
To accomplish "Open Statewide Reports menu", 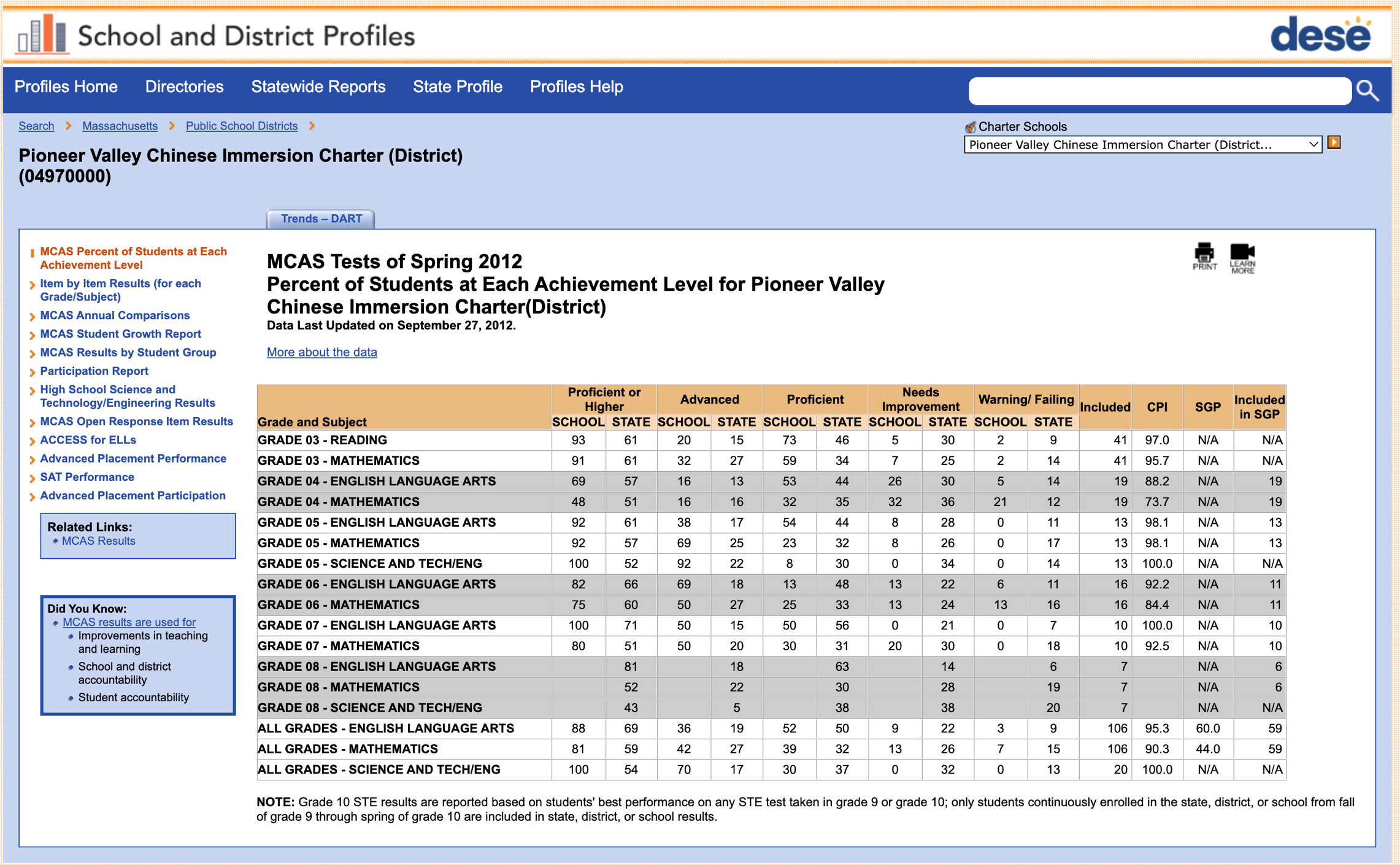I will (318, 87).
